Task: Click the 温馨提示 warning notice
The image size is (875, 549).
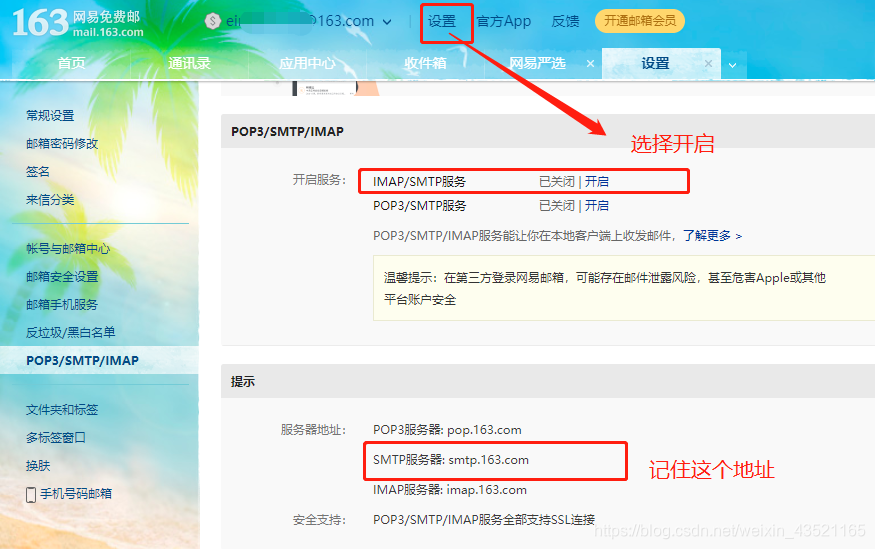Action: [x=624, y=288]
